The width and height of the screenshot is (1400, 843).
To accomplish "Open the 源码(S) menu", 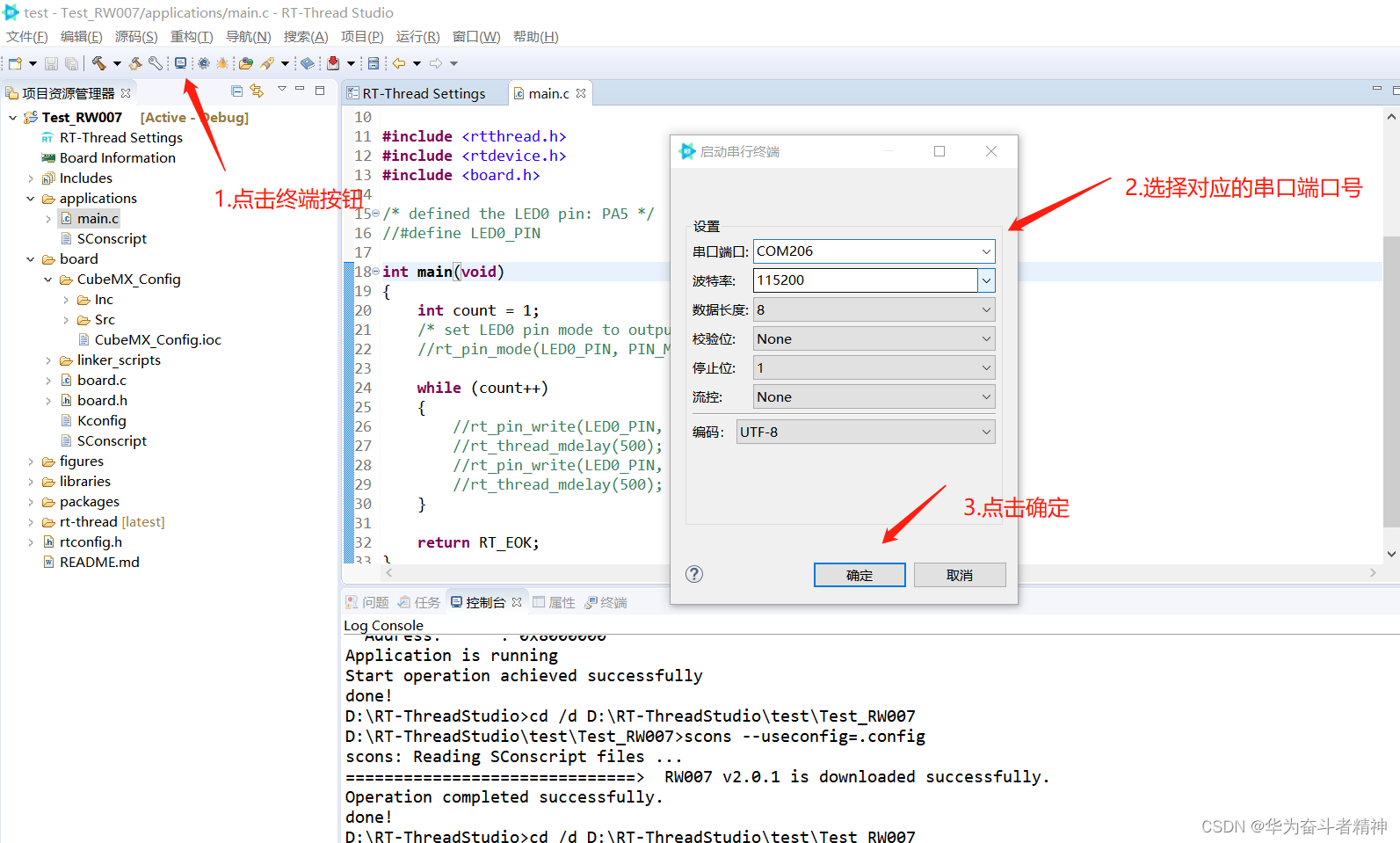I will [x=136, y=37].
